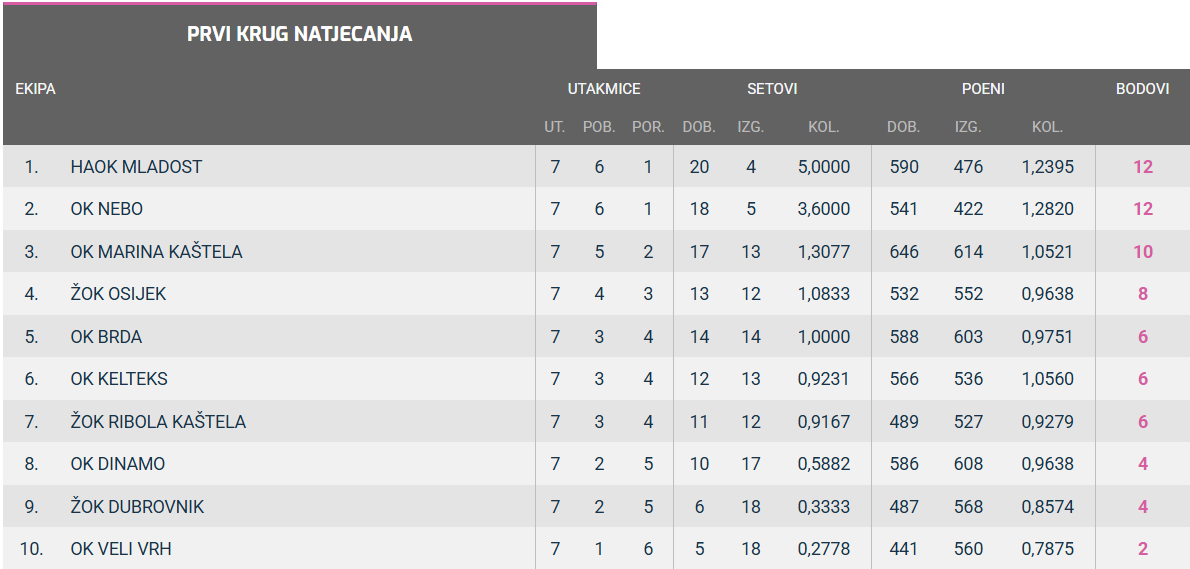Open the PRVI KRUG NATJECANJA tab
The width and height of the screenshot is (1190, 569).
pos(299,34)
